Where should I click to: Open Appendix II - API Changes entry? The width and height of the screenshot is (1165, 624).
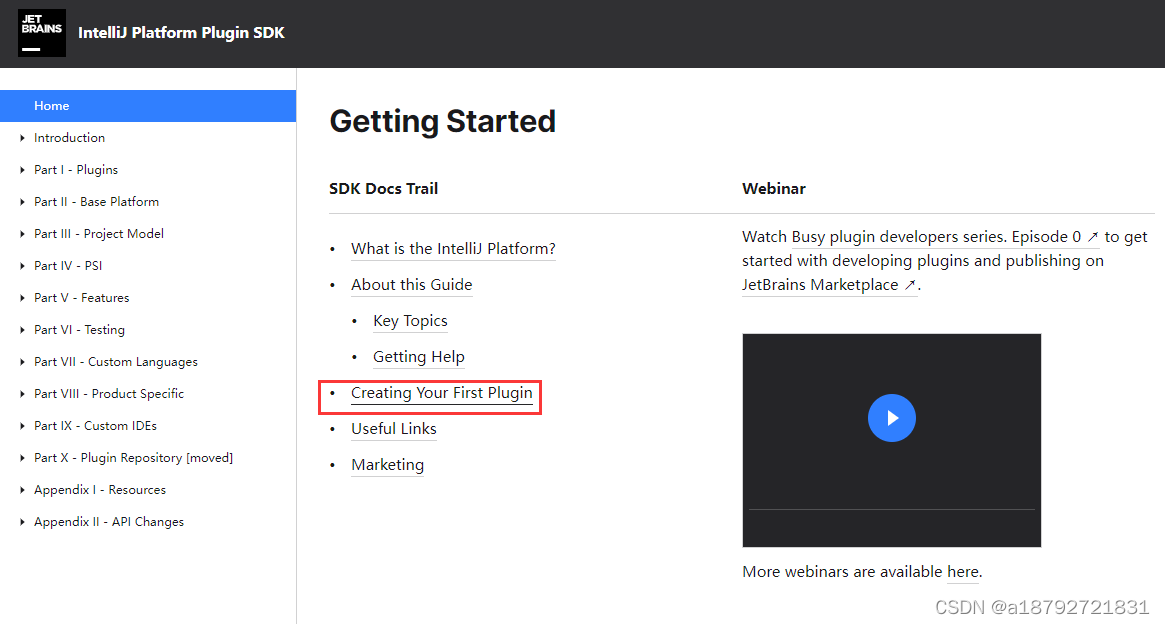[x=109, y=521]
